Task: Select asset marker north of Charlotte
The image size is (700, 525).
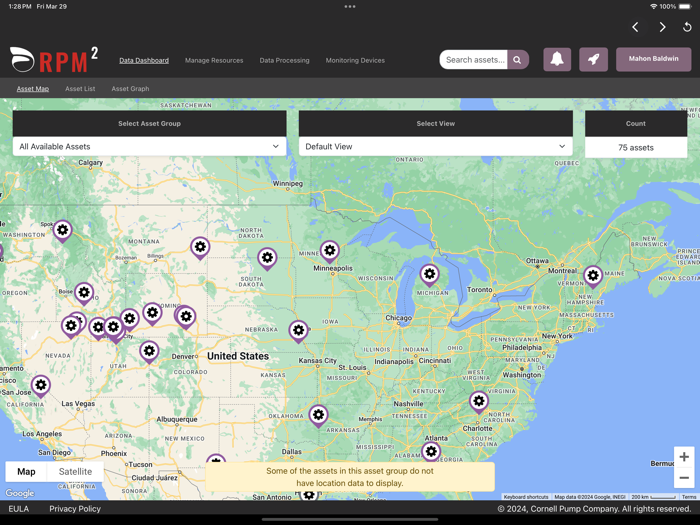Action: pyautogui.click(x=479, y=402)
